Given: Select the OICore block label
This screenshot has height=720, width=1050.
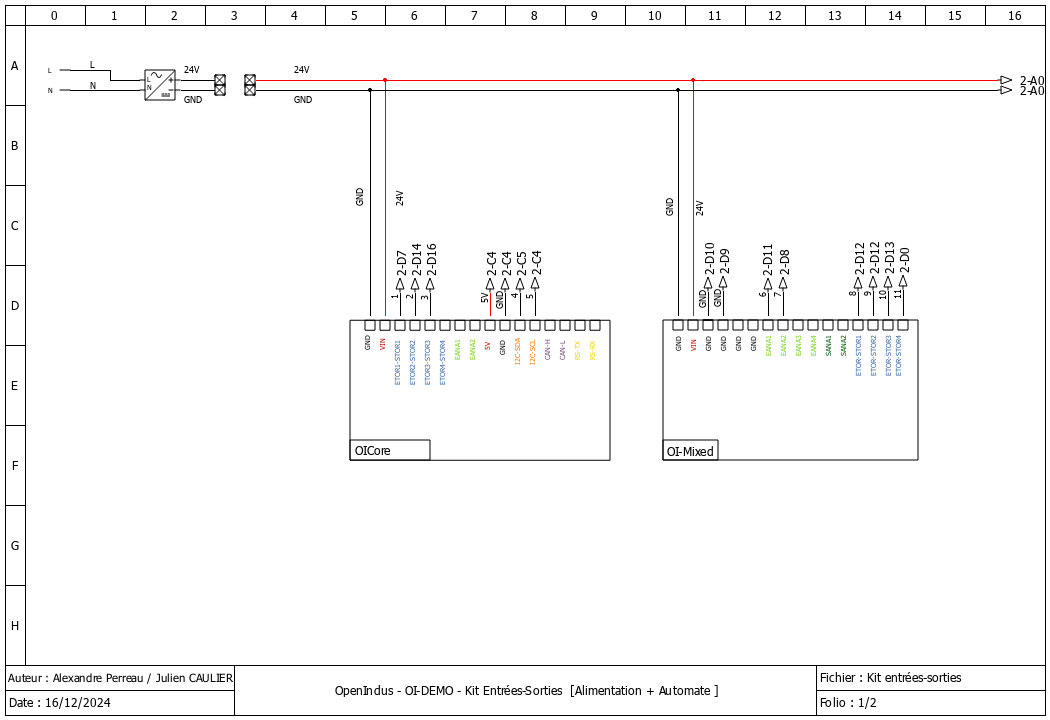Looking at the screenshot, I should point(372,450).
